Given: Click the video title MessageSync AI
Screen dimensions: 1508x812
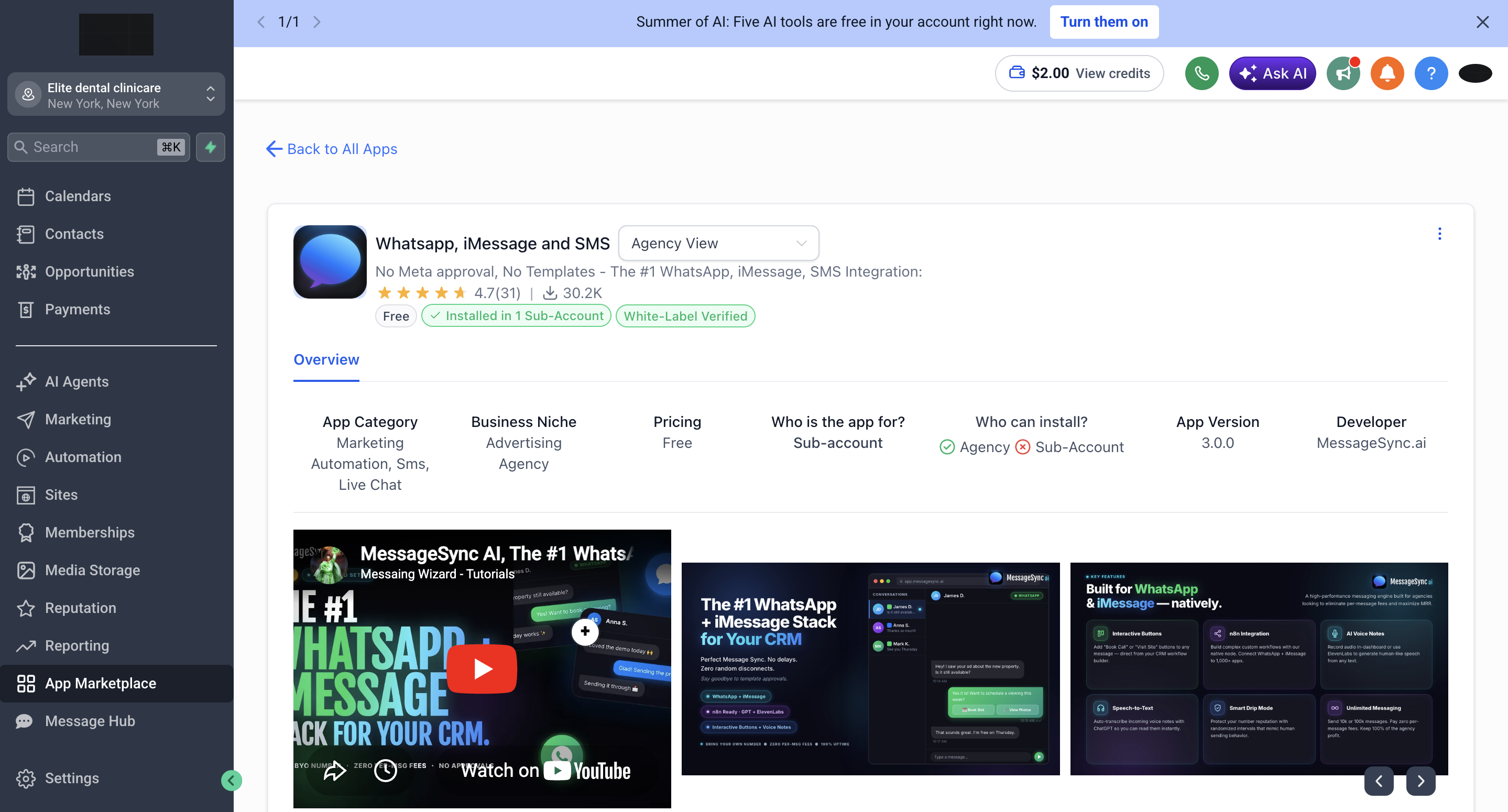Looking at the screenshot, I should 496,553.
